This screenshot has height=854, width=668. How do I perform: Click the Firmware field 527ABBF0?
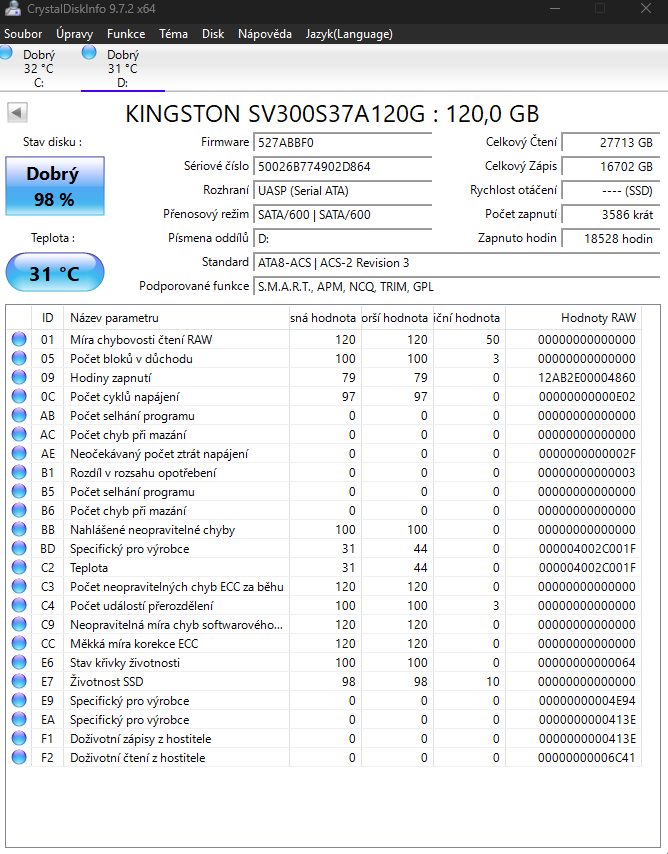pos(342,143)
